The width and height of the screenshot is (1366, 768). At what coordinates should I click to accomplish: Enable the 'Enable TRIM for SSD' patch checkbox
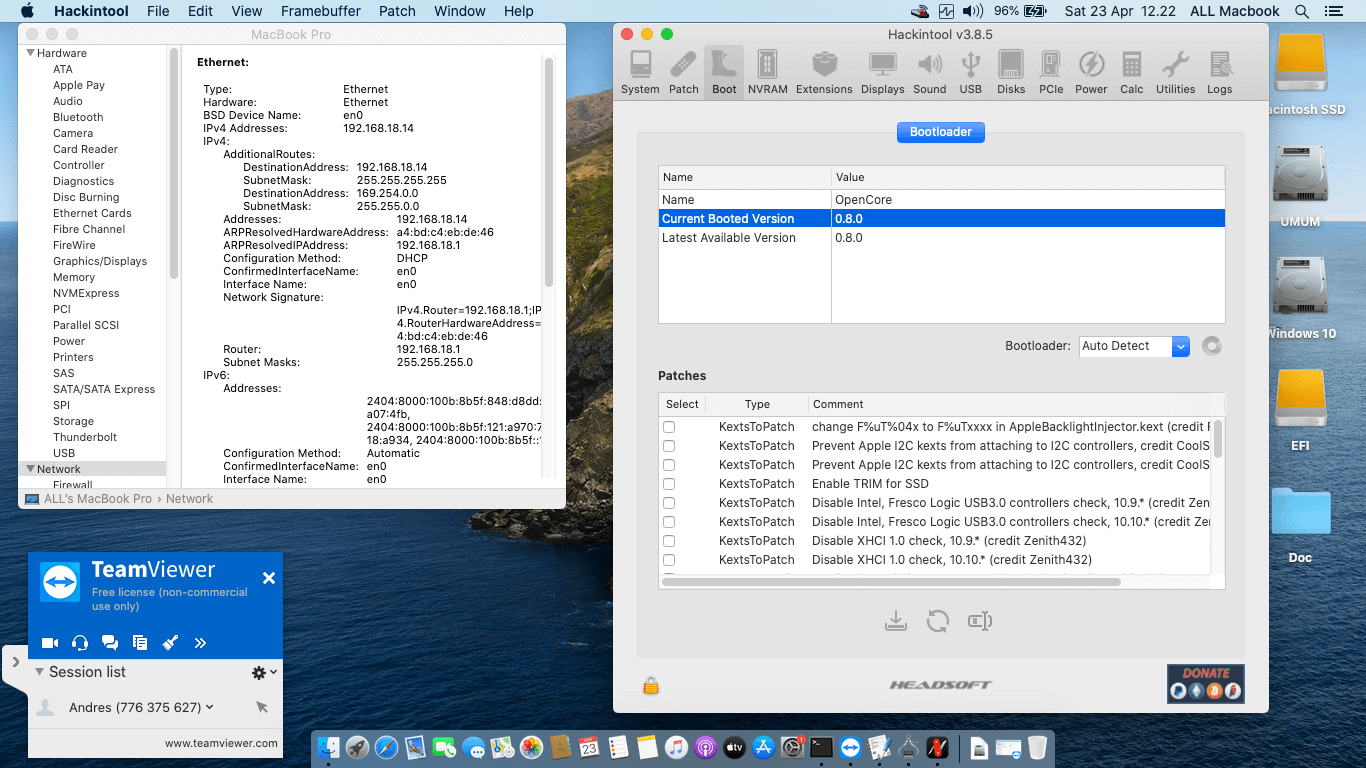[669, 484]
